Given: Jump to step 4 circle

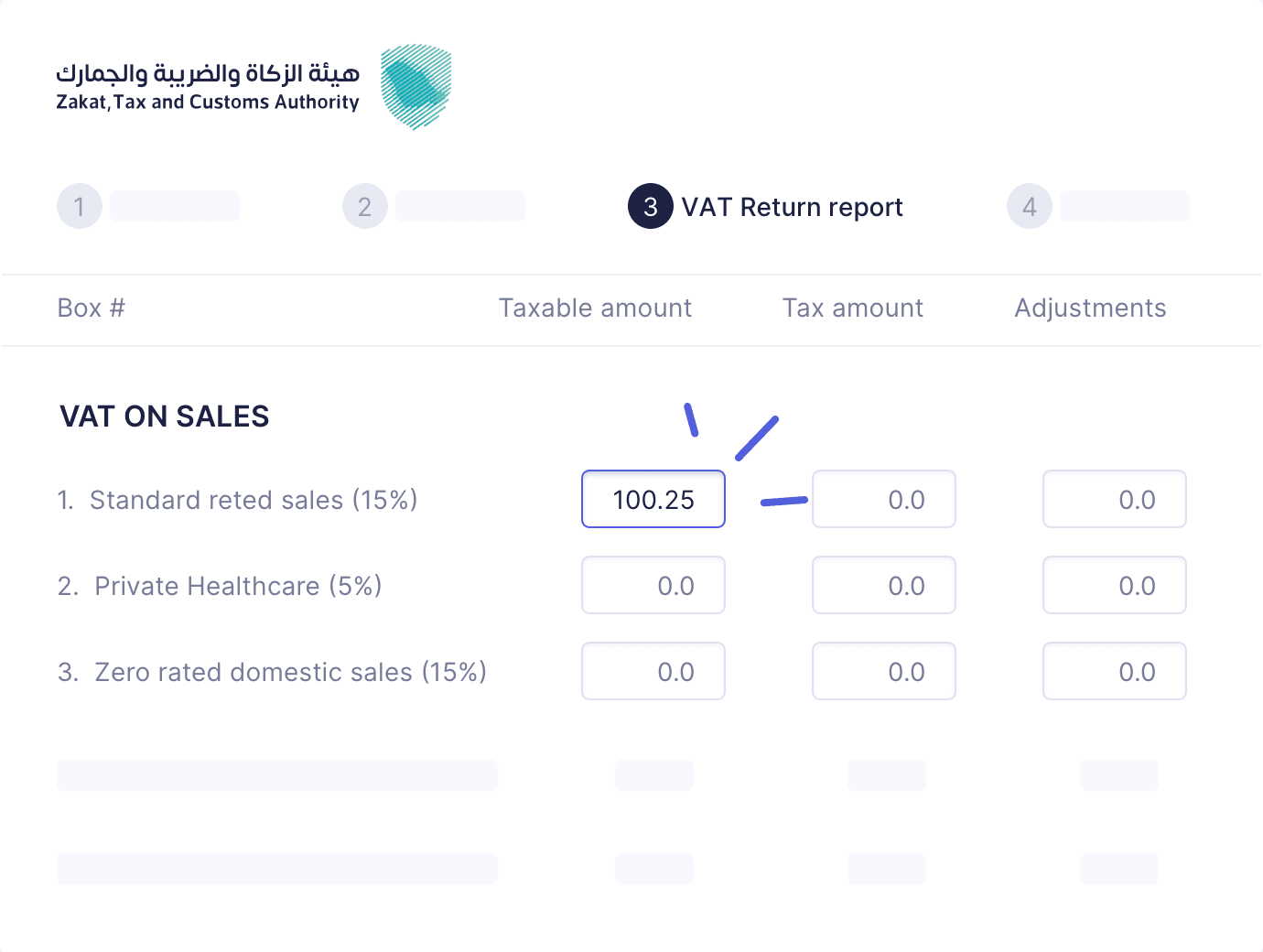Looking at the screenshot, I should [x=1030, y=207].
